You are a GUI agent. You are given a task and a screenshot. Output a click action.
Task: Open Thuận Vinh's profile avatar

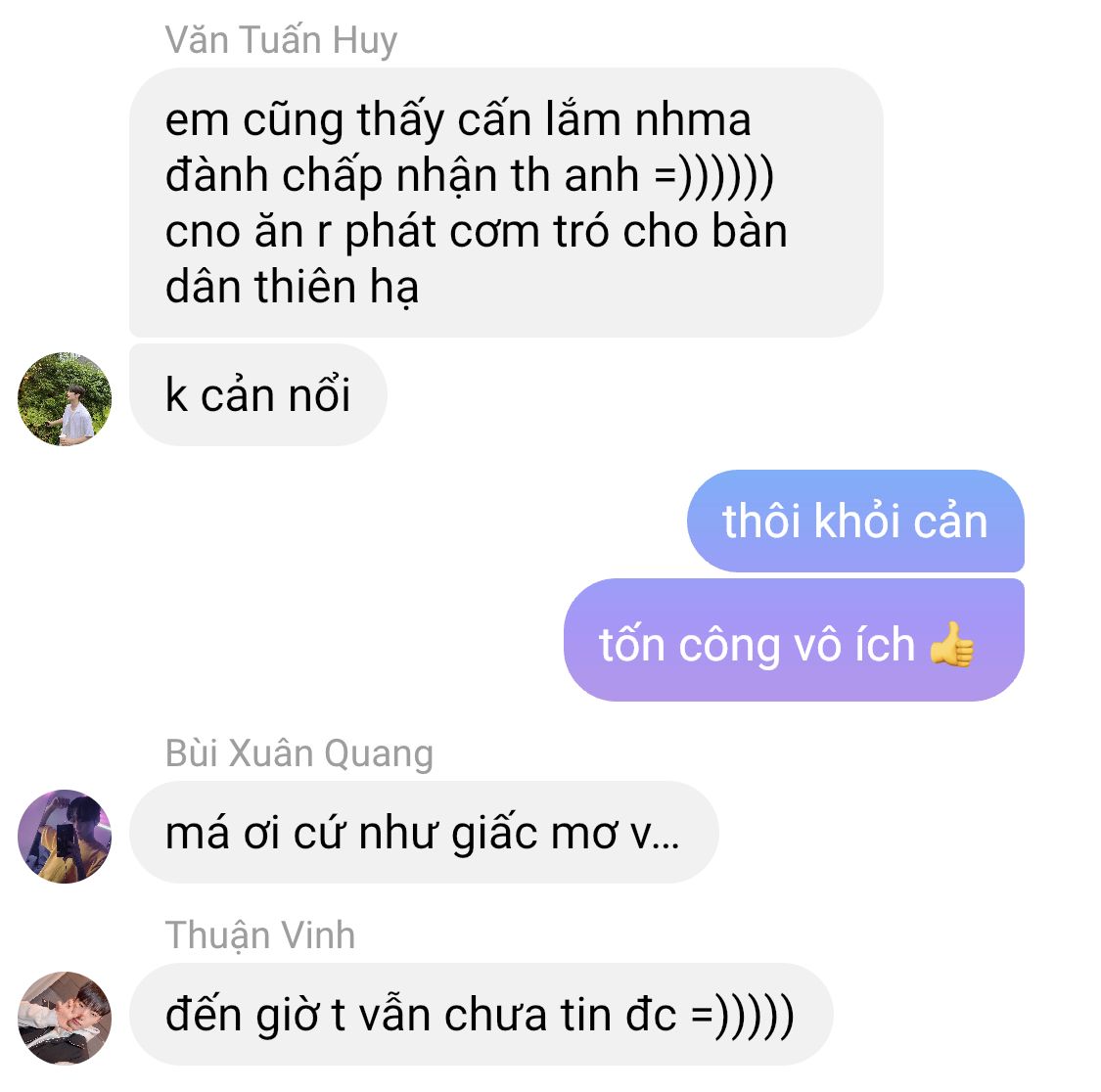point(65,1017)
